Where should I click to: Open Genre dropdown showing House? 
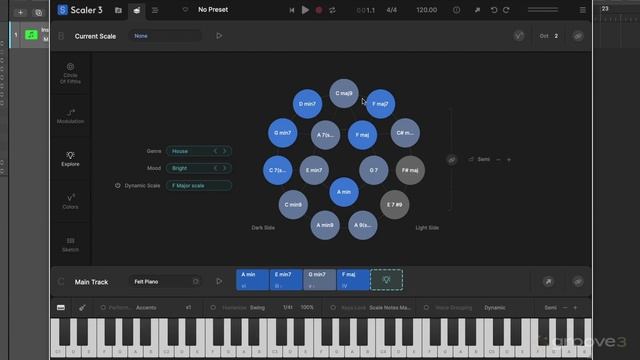point(199,151)
